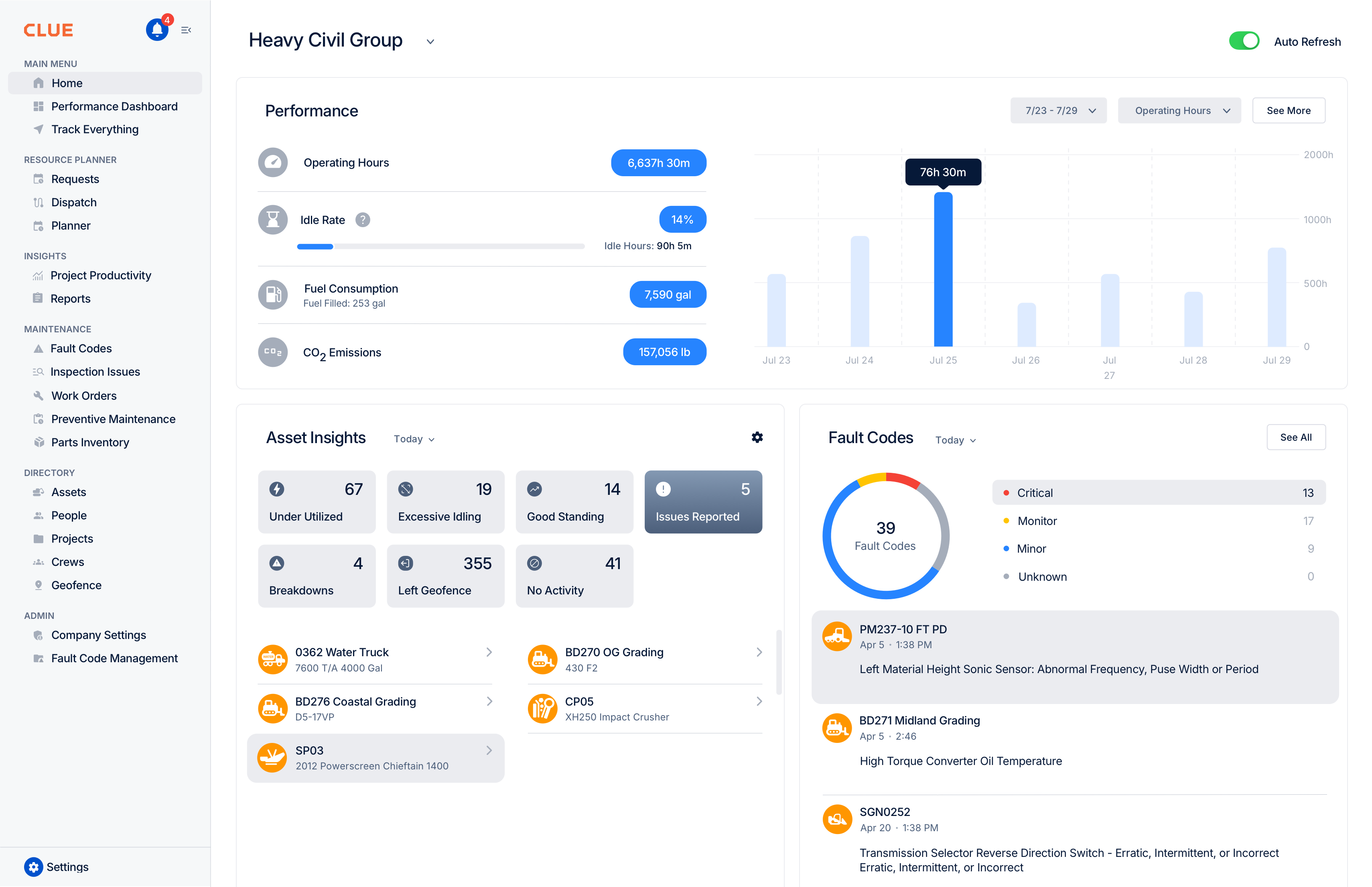Image resolution: width=1372 pixels, height=887 pixels.
Task: Open the Operating Hours metric dropdown
Action: 1179,111
